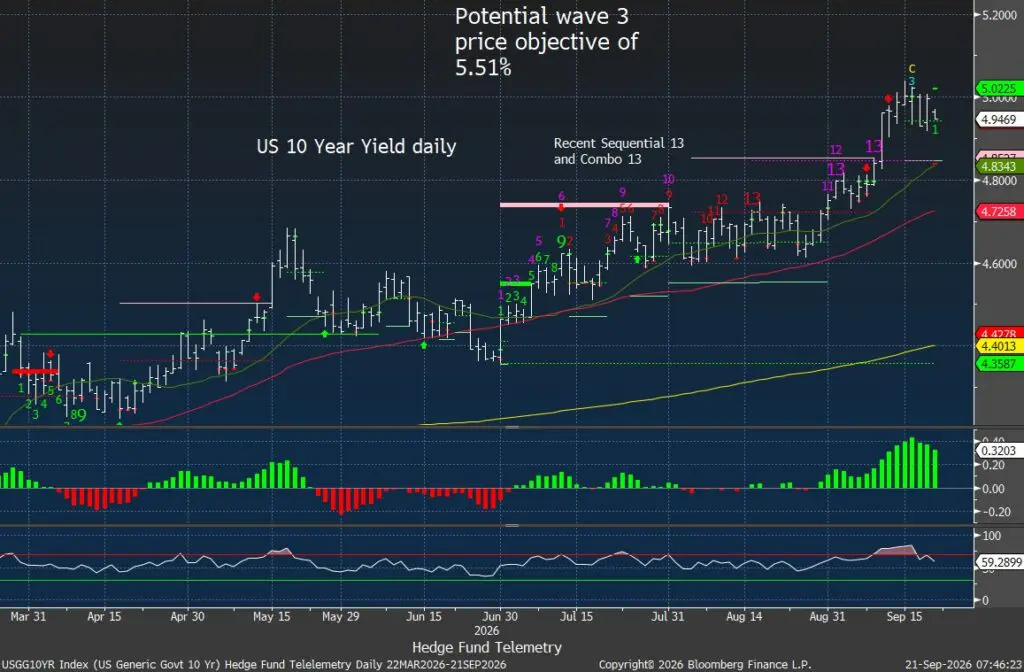Click the red down arrow above Mar 31 bars
1024x672 pixels.
(x=50, y=354)
